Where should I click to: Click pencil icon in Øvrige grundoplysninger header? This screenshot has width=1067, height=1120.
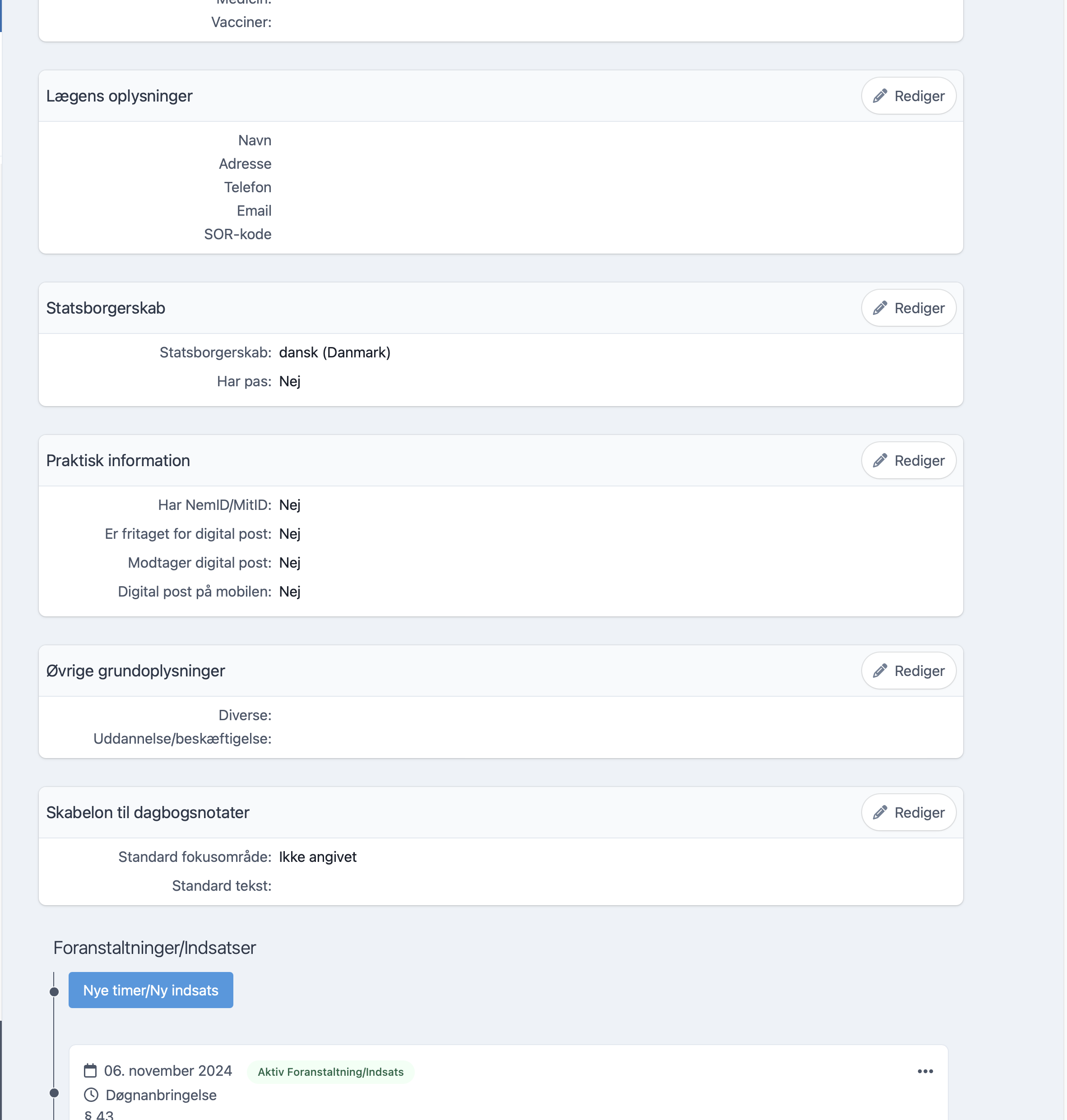coord(880,671)
